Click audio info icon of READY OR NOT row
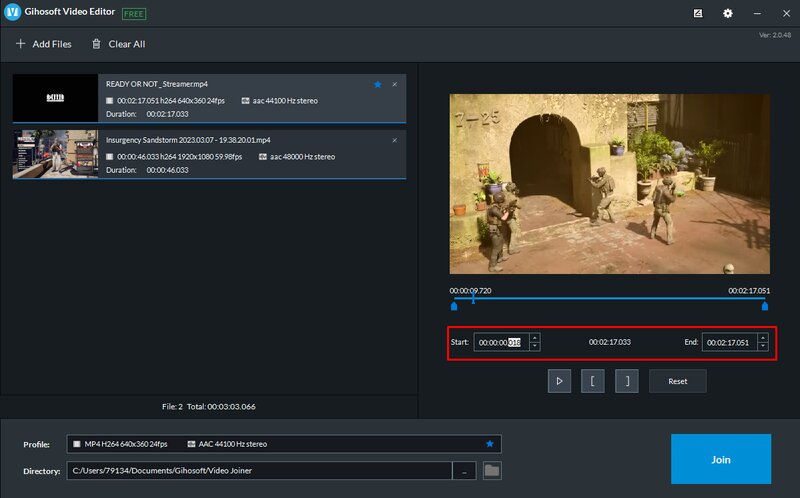 [x=245, y=101]
